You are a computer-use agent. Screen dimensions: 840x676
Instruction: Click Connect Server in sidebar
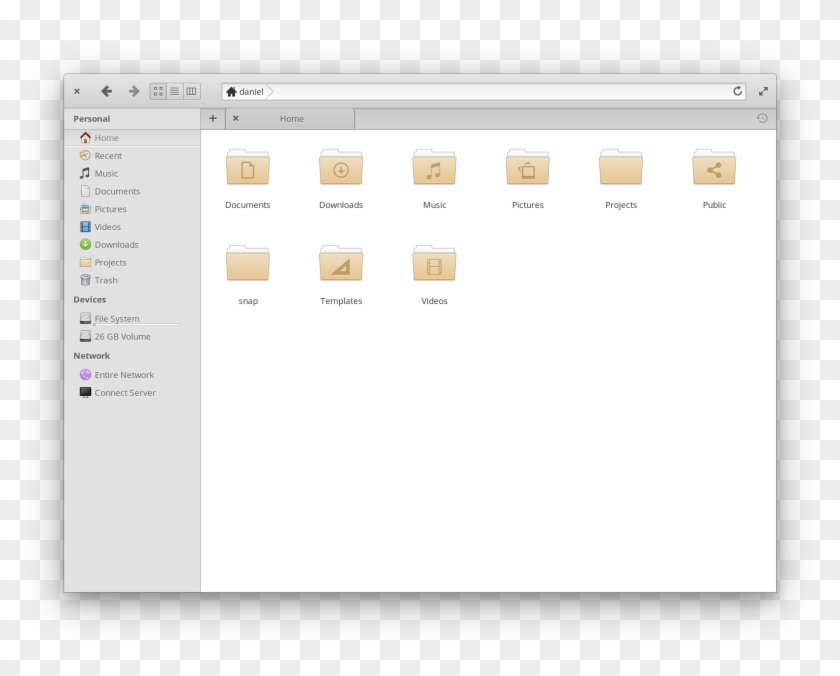pyautogui.click(x=125, y=393)
